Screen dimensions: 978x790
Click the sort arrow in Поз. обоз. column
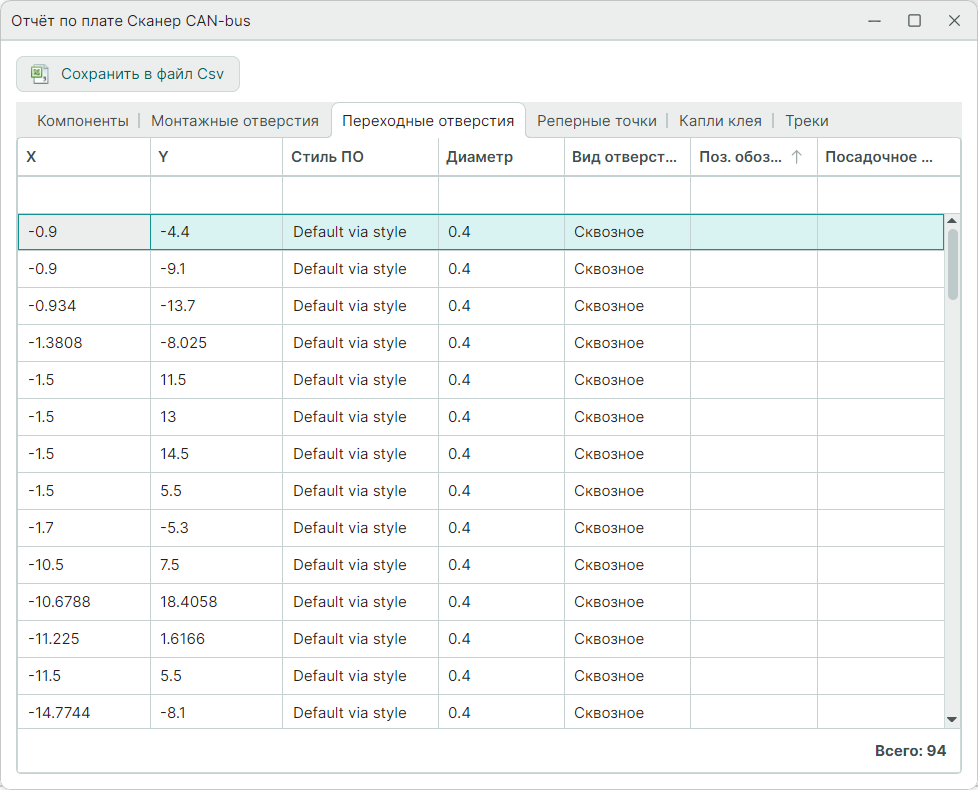point(797,157)
